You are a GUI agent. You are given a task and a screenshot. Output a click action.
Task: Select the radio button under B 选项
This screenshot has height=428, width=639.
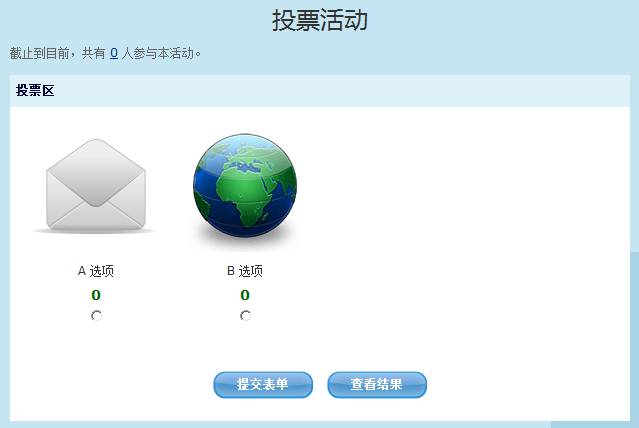[245, 316]
